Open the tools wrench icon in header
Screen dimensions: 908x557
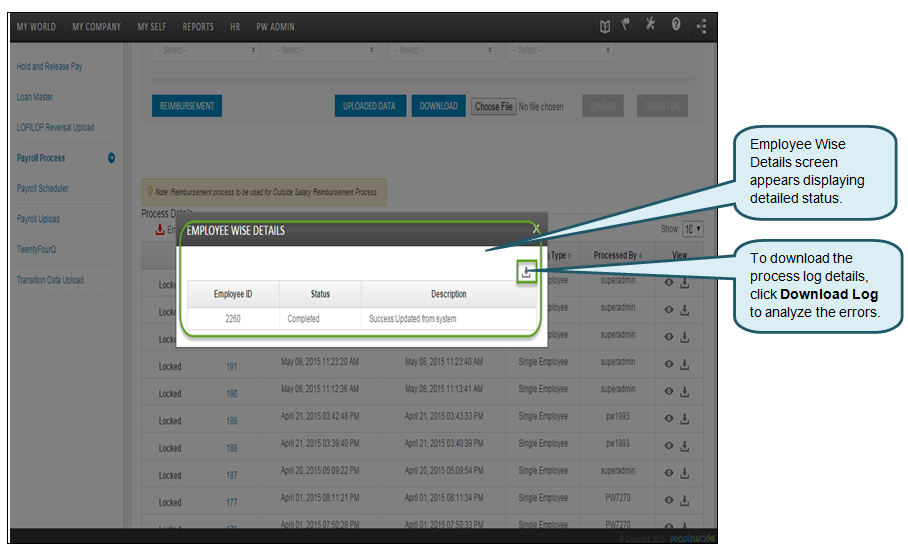tap(651, 26)
